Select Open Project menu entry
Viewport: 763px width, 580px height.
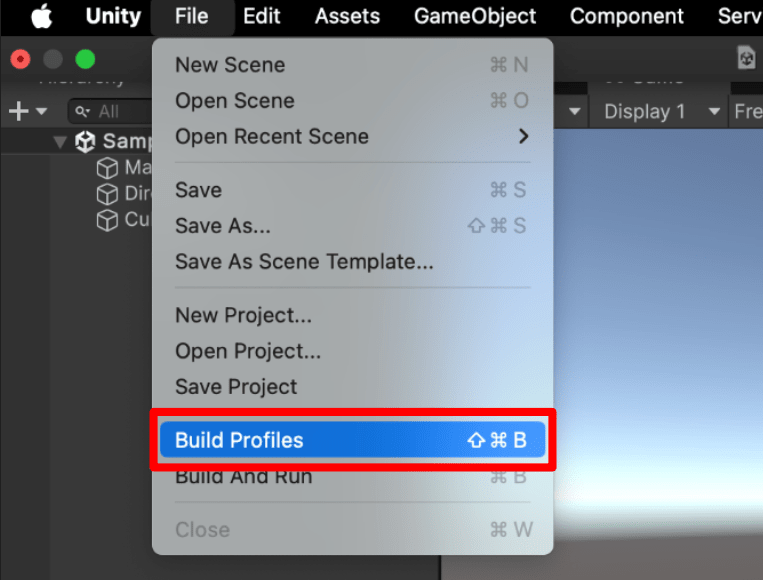point(248,351)
